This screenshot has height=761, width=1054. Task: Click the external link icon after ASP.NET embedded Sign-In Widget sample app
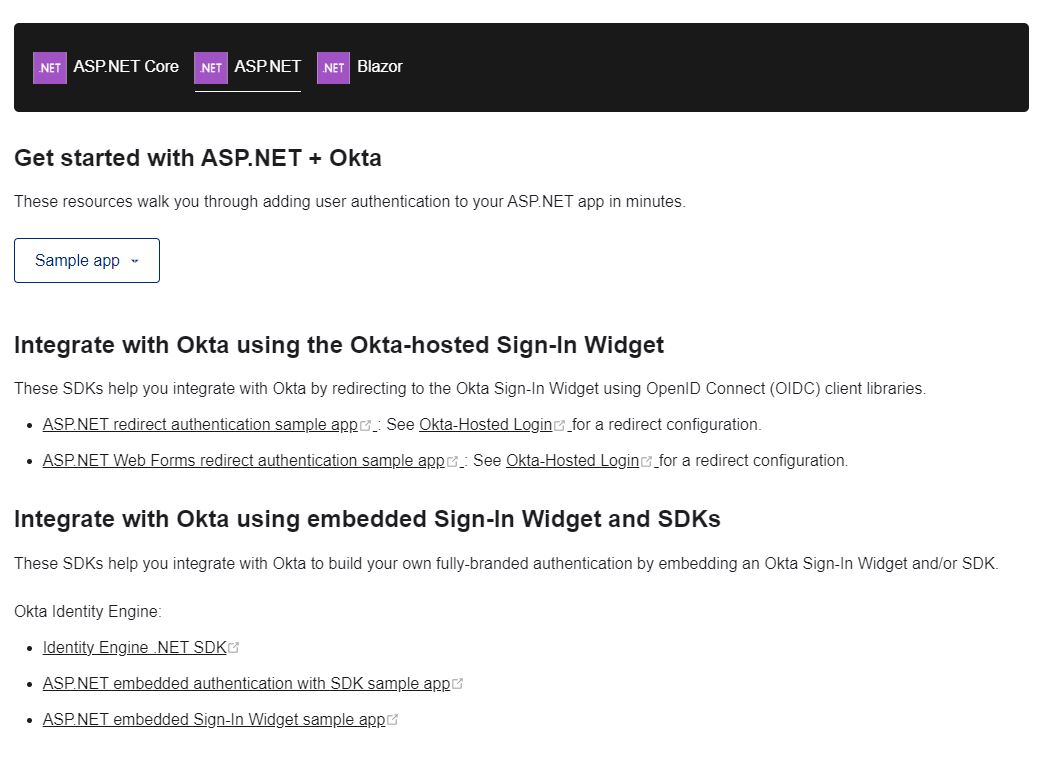(391, 717)
